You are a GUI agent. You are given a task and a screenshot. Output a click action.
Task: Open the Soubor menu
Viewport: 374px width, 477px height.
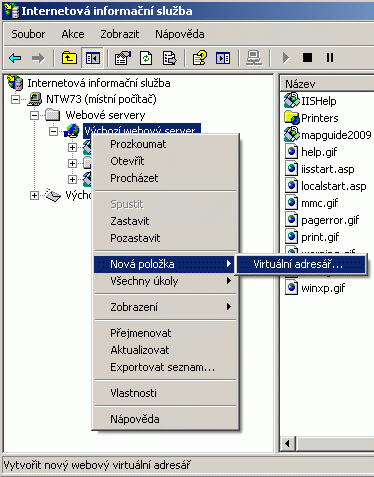coord(28,34)
